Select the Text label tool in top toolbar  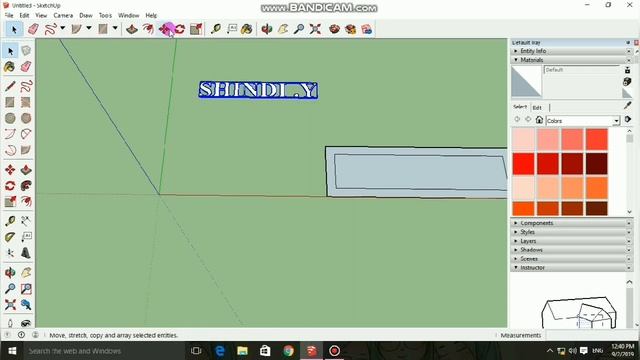click(232, 29)
